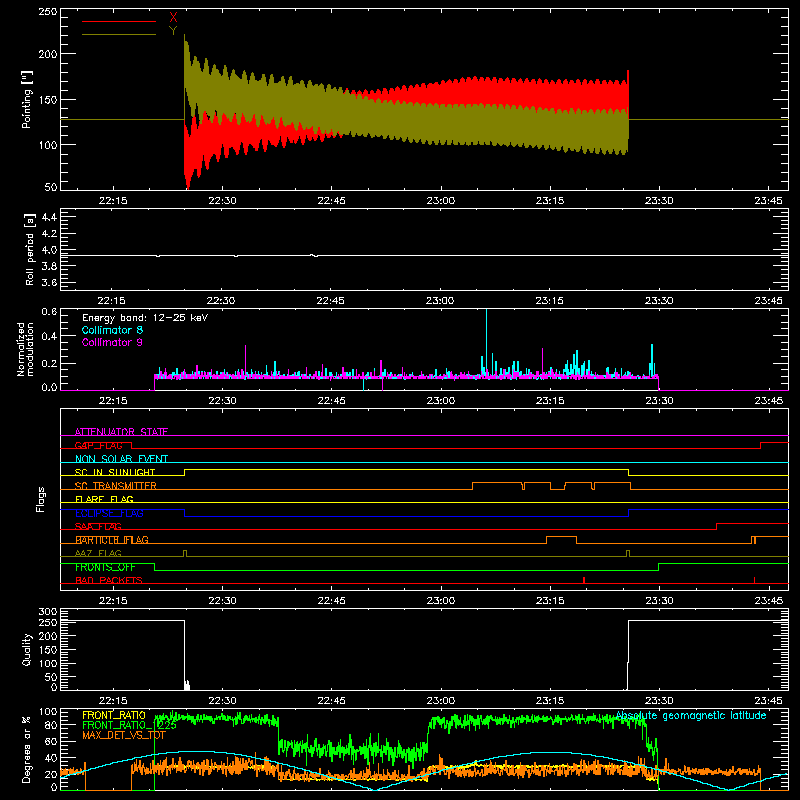The height and width of the screenshot is (800, 800).
Task: Click the ATTENUATOR_STATE flag label
Action: pos(121,432)
